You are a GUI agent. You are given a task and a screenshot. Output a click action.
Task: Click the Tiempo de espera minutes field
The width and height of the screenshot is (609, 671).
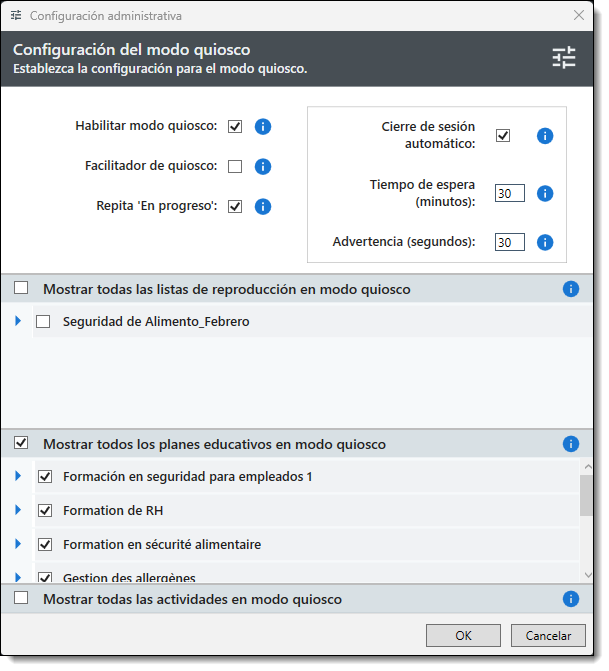tap(509, 194)
